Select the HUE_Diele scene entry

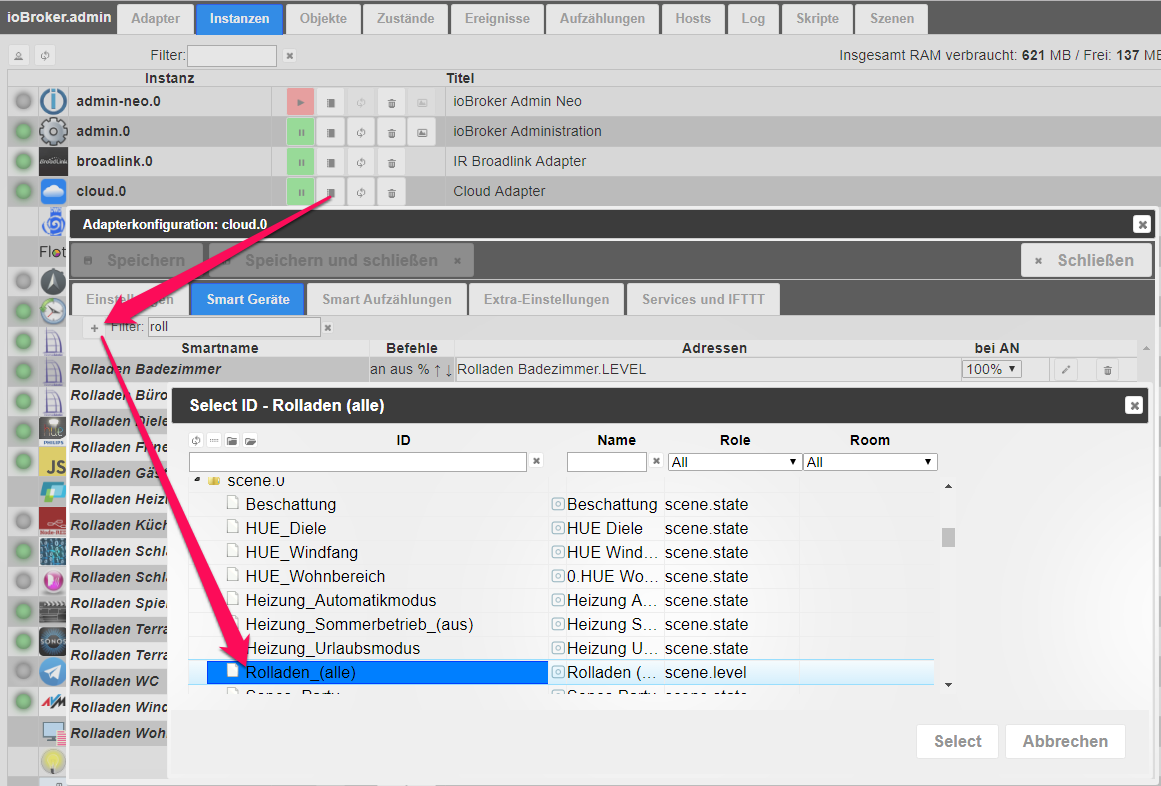(286, 528)
